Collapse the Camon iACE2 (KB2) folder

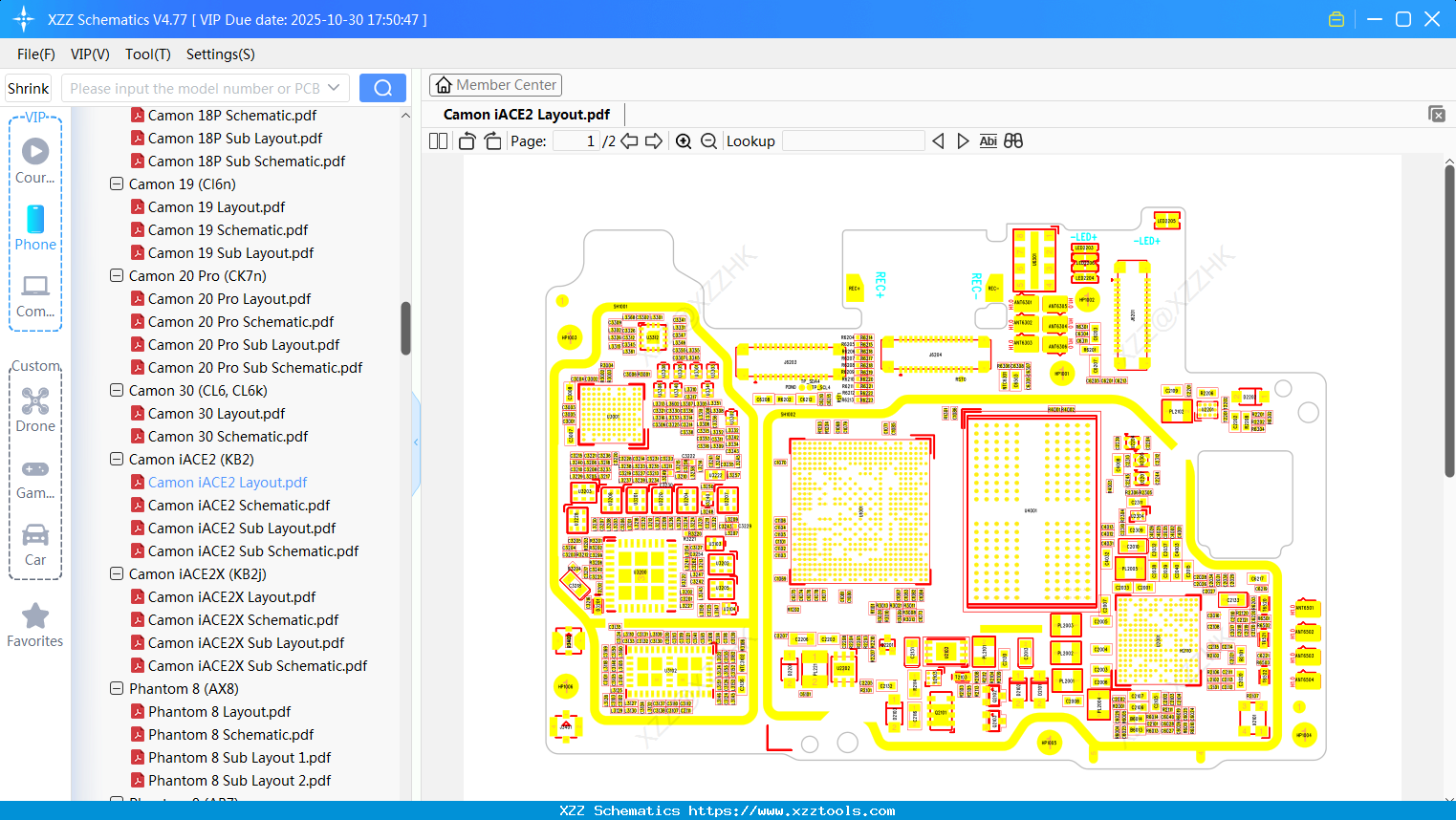[x=117, y=459]
